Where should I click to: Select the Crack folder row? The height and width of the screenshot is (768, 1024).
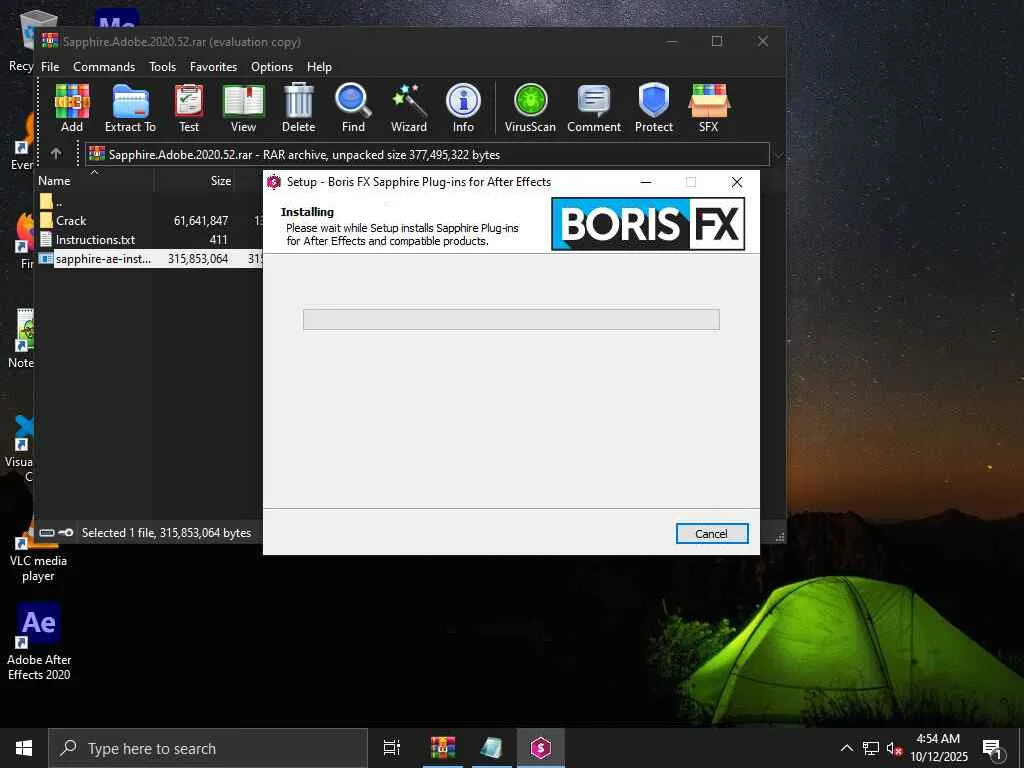tap(150, 221)
